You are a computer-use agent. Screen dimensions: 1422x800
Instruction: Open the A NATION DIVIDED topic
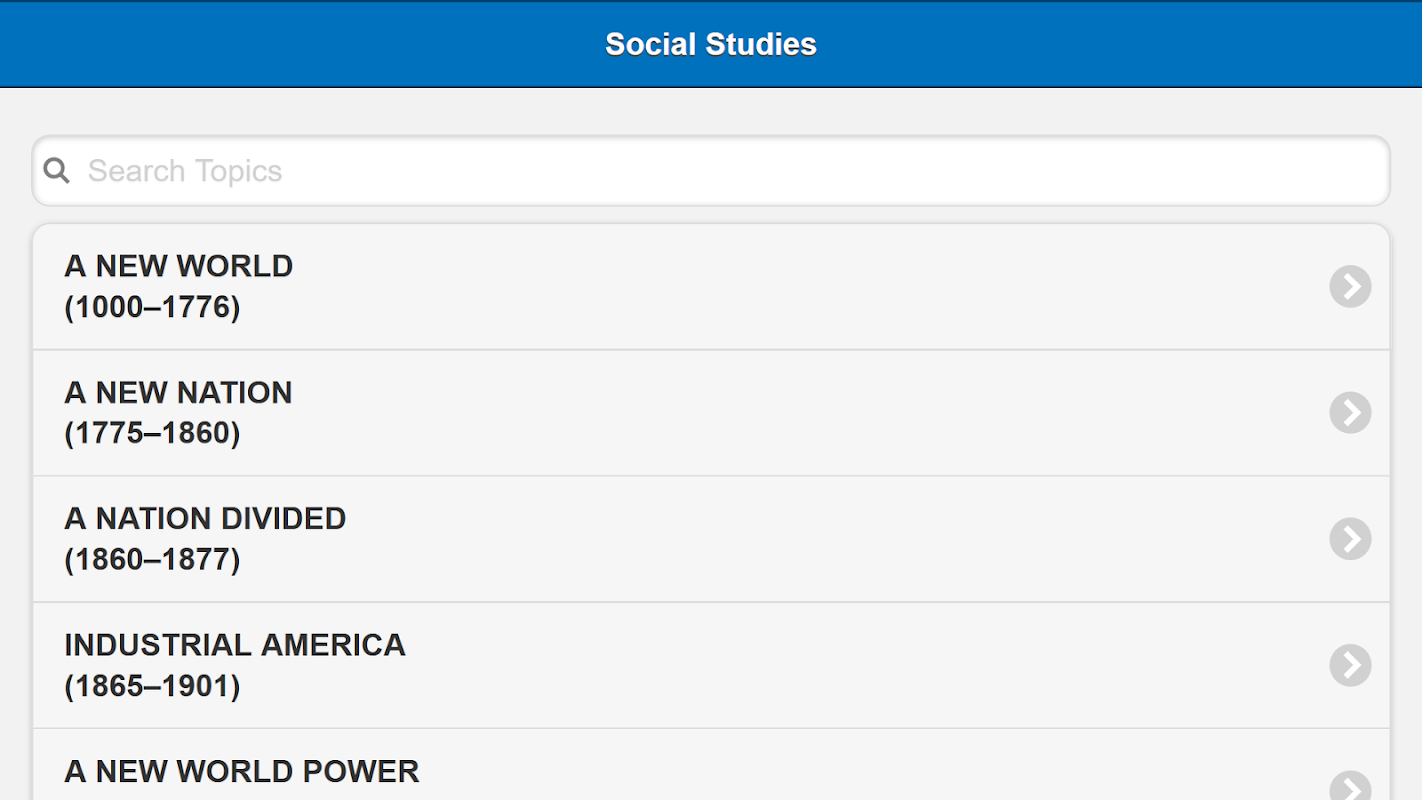tap(205, 518)
